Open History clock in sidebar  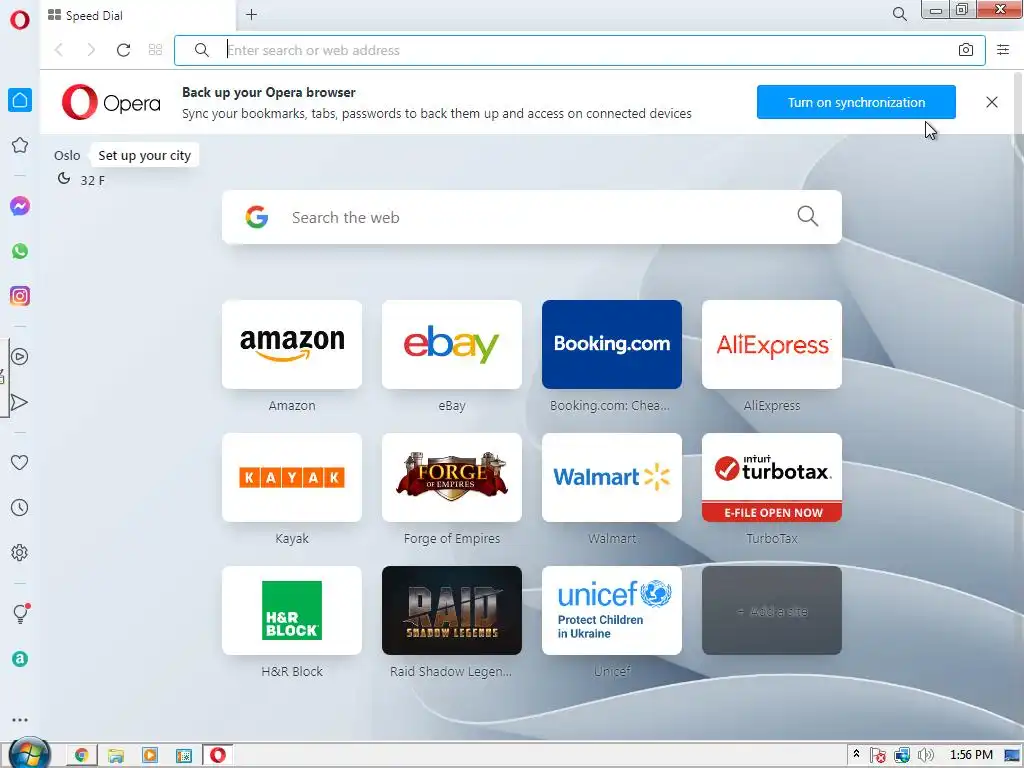point(20,507)
